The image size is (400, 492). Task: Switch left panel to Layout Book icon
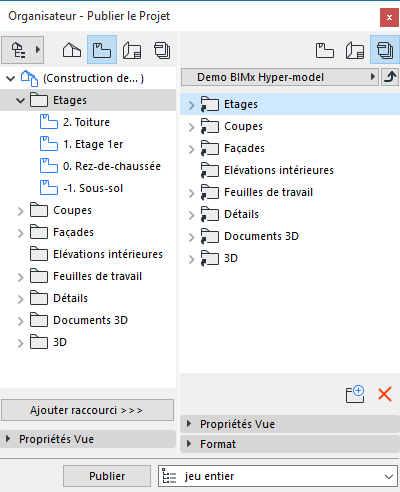(x=132, y=51)
